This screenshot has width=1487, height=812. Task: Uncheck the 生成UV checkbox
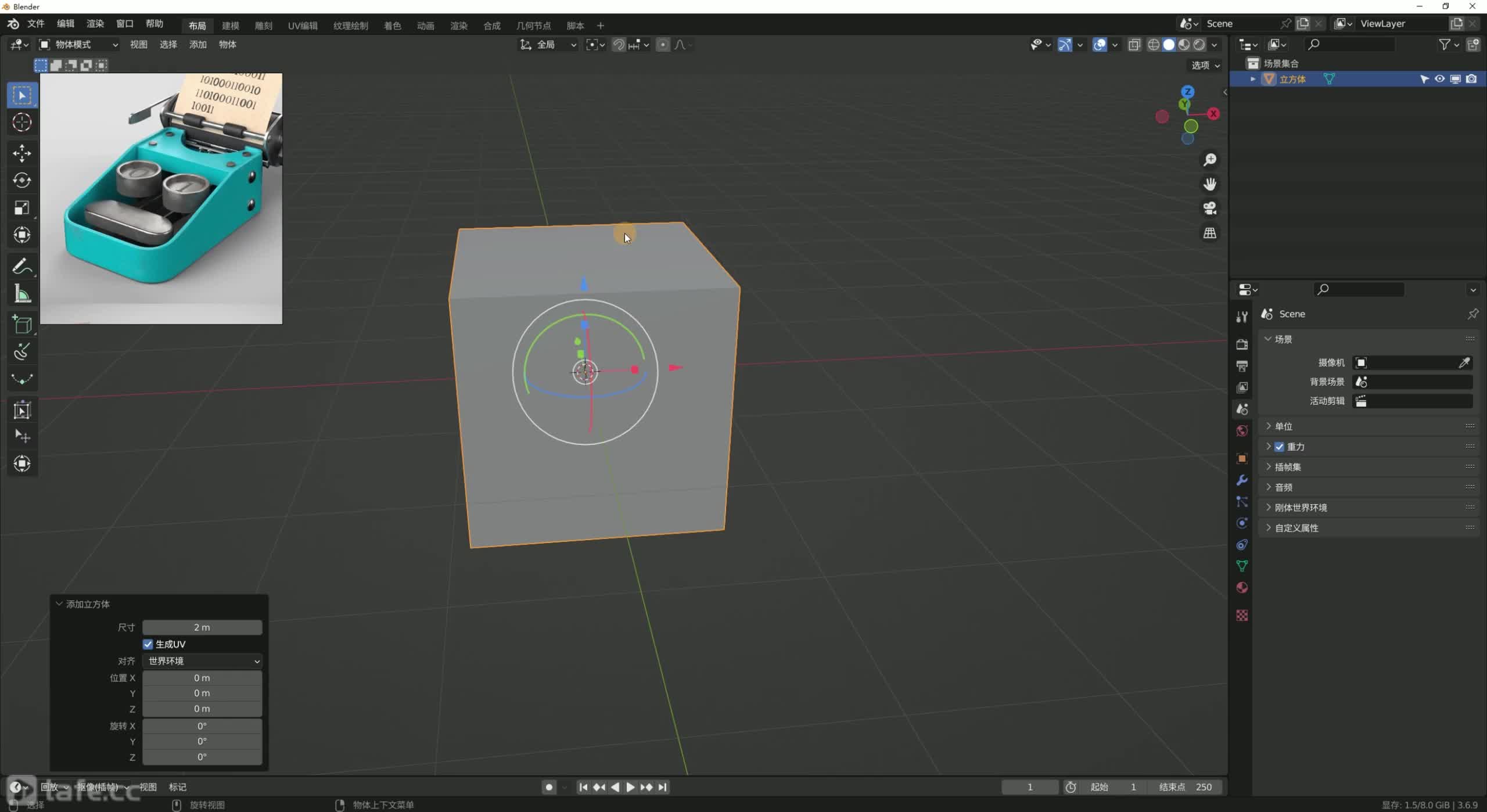click(x=148, y=644)
